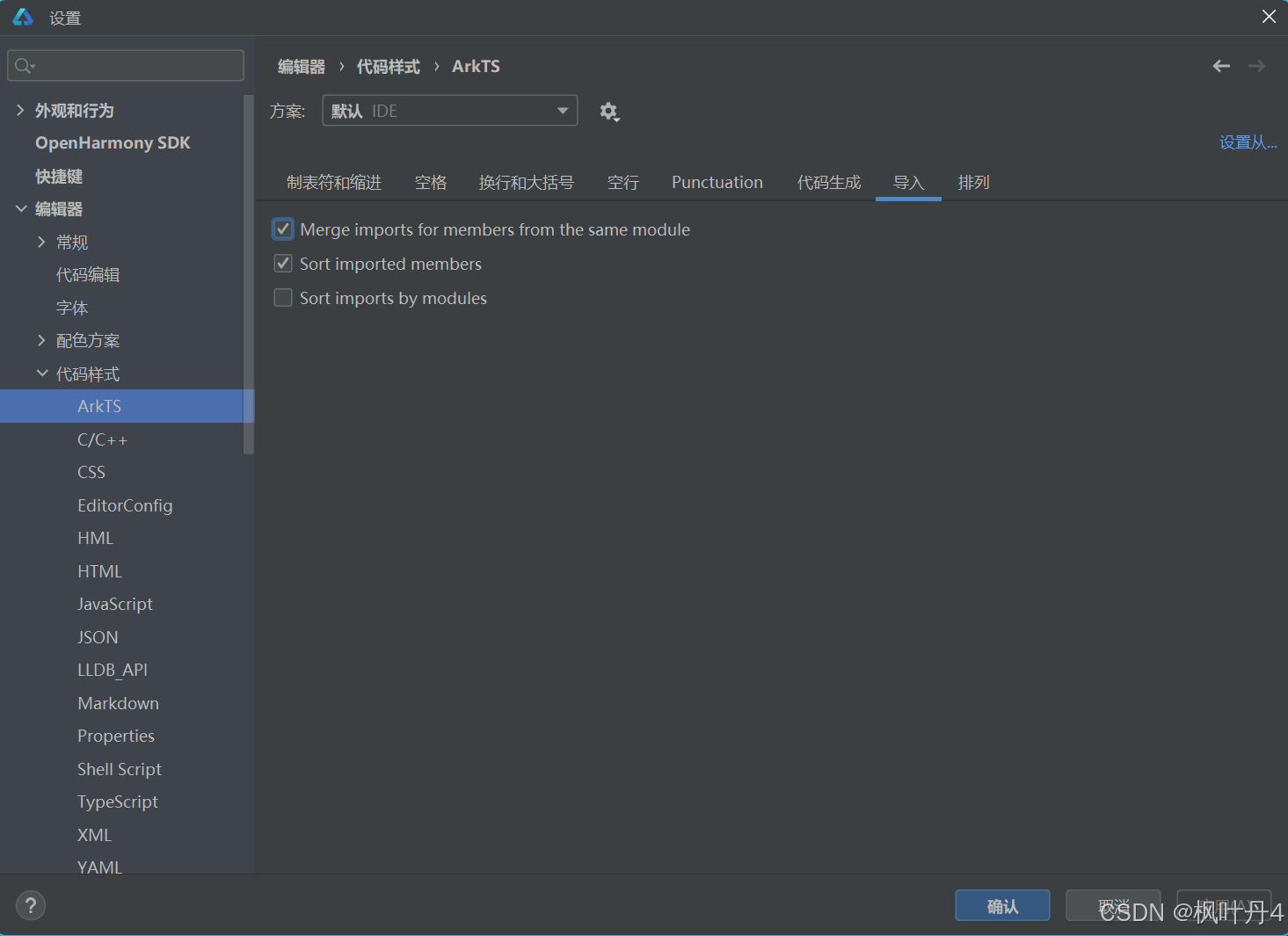Open the scheme gear actions menu

point(609,112)
